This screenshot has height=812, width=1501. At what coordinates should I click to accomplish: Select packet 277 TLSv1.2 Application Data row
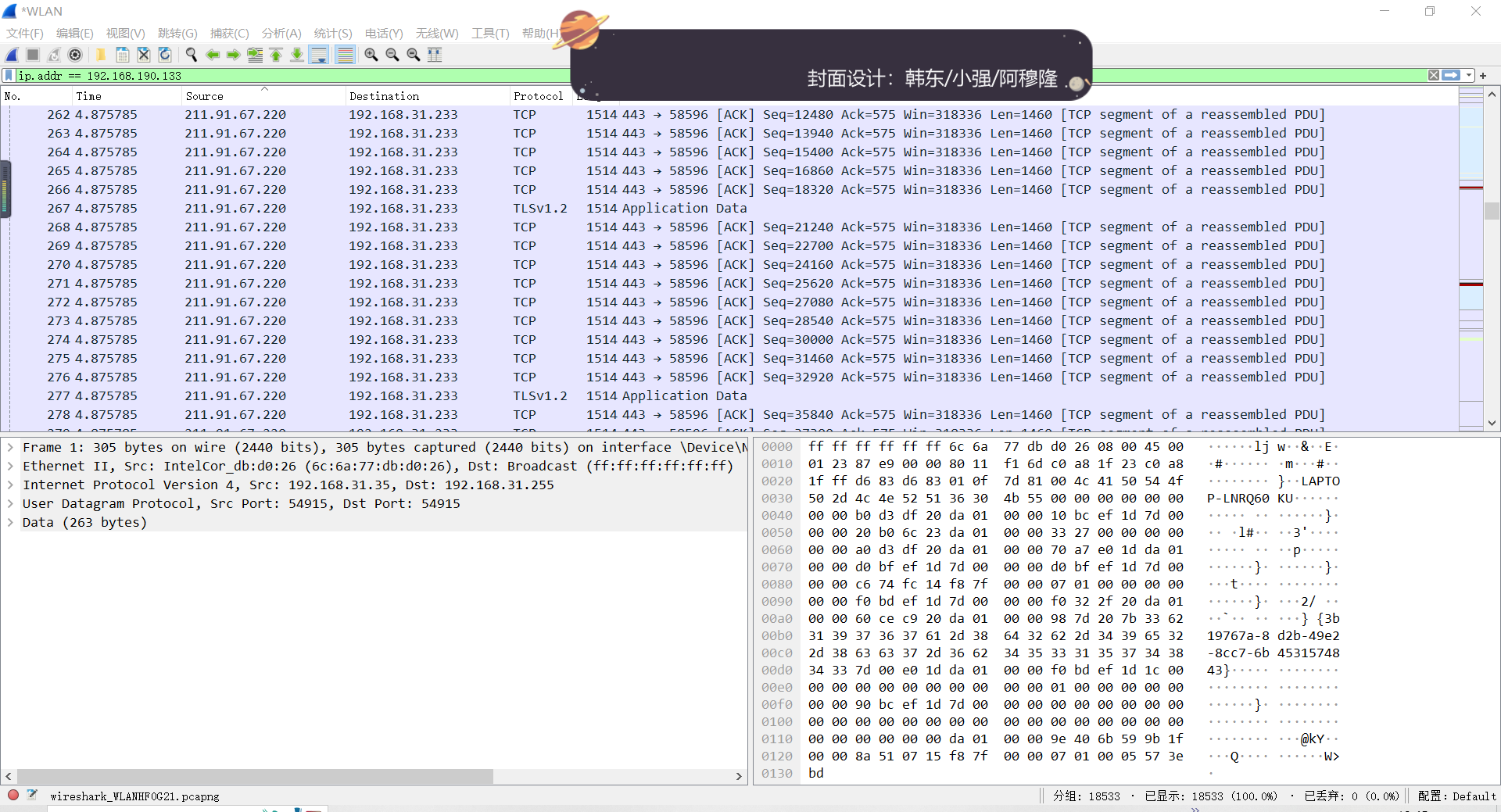[x=729, y=396]
